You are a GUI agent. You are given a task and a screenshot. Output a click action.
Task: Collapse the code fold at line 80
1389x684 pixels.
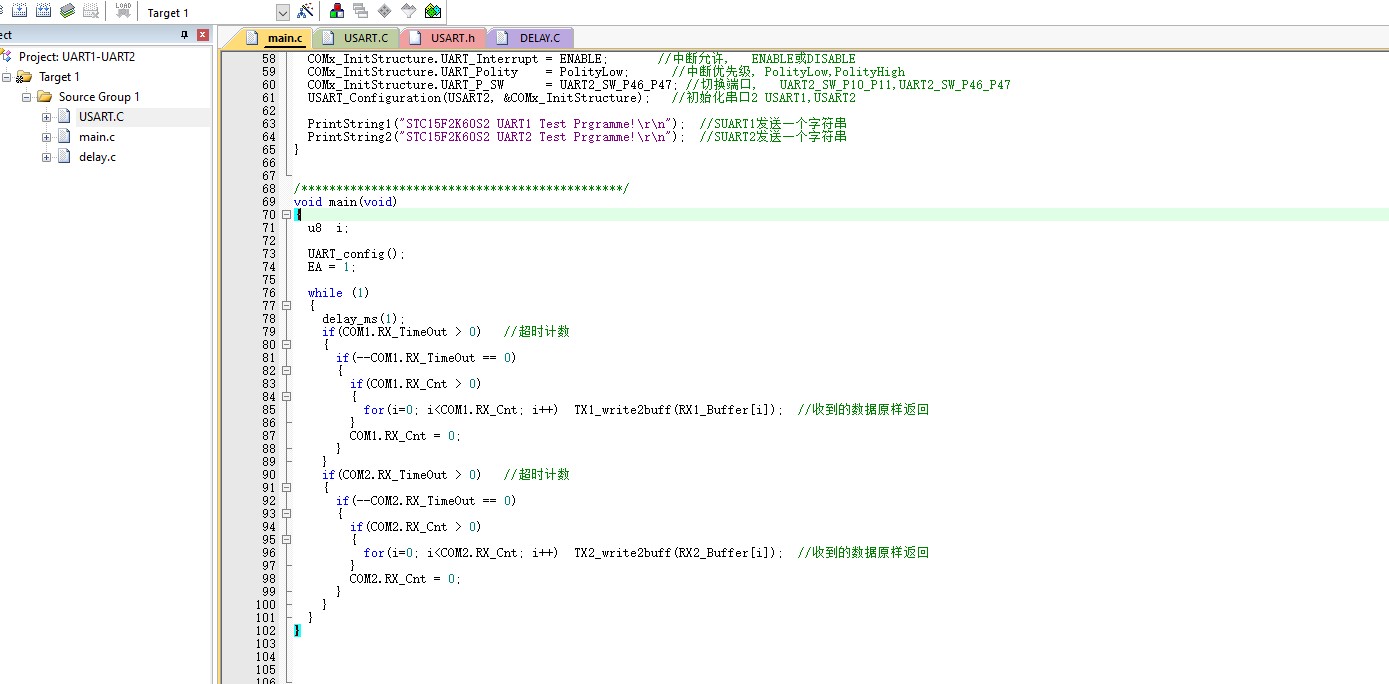[x=287, y=345]
